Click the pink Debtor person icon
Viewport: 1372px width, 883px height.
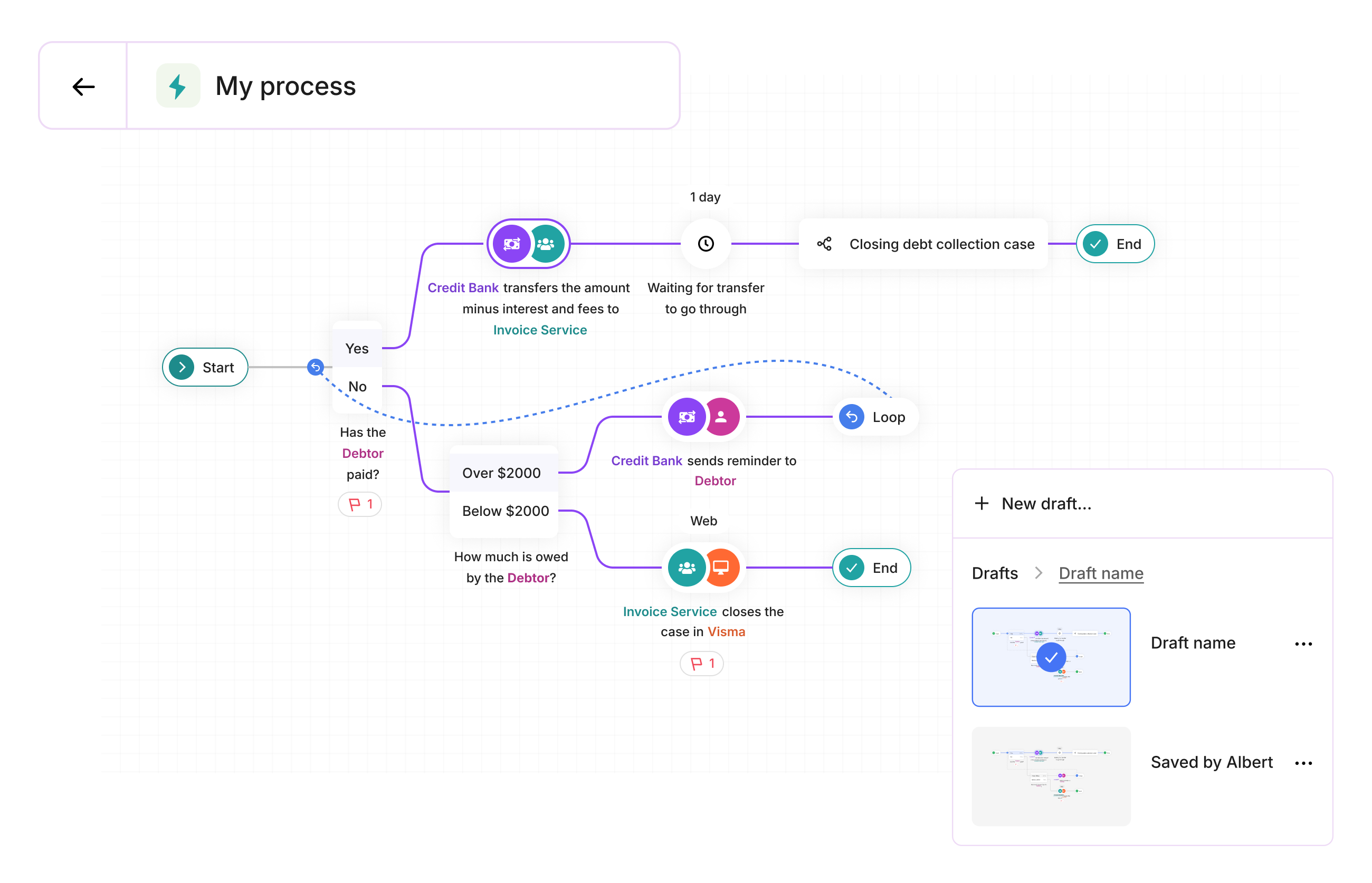coord(721,417)
